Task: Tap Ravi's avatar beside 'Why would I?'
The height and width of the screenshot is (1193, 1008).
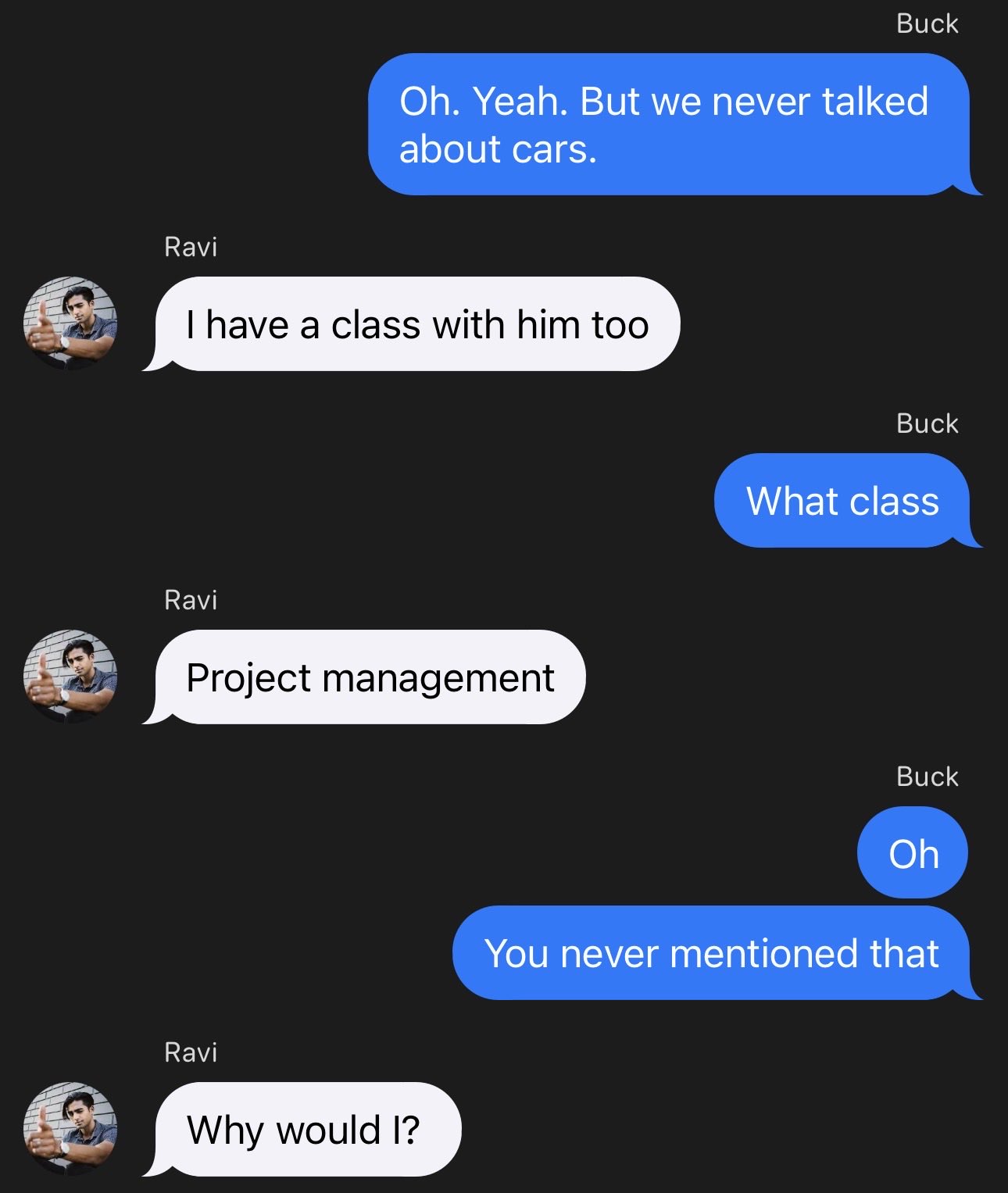Action: (x=70, y=1129)
